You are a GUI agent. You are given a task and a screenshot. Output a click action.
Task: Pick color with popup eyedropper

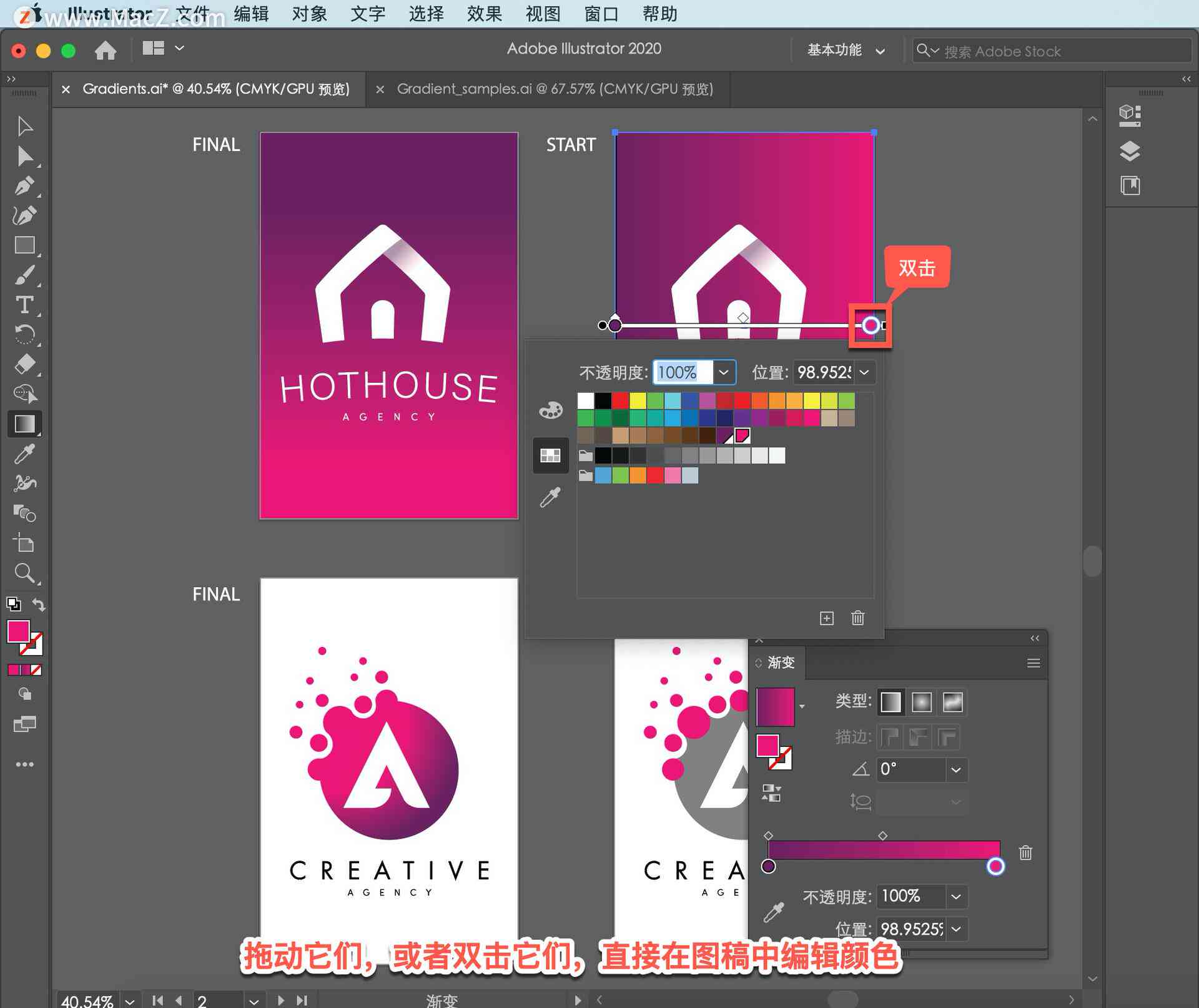click(x=550, y=498)
